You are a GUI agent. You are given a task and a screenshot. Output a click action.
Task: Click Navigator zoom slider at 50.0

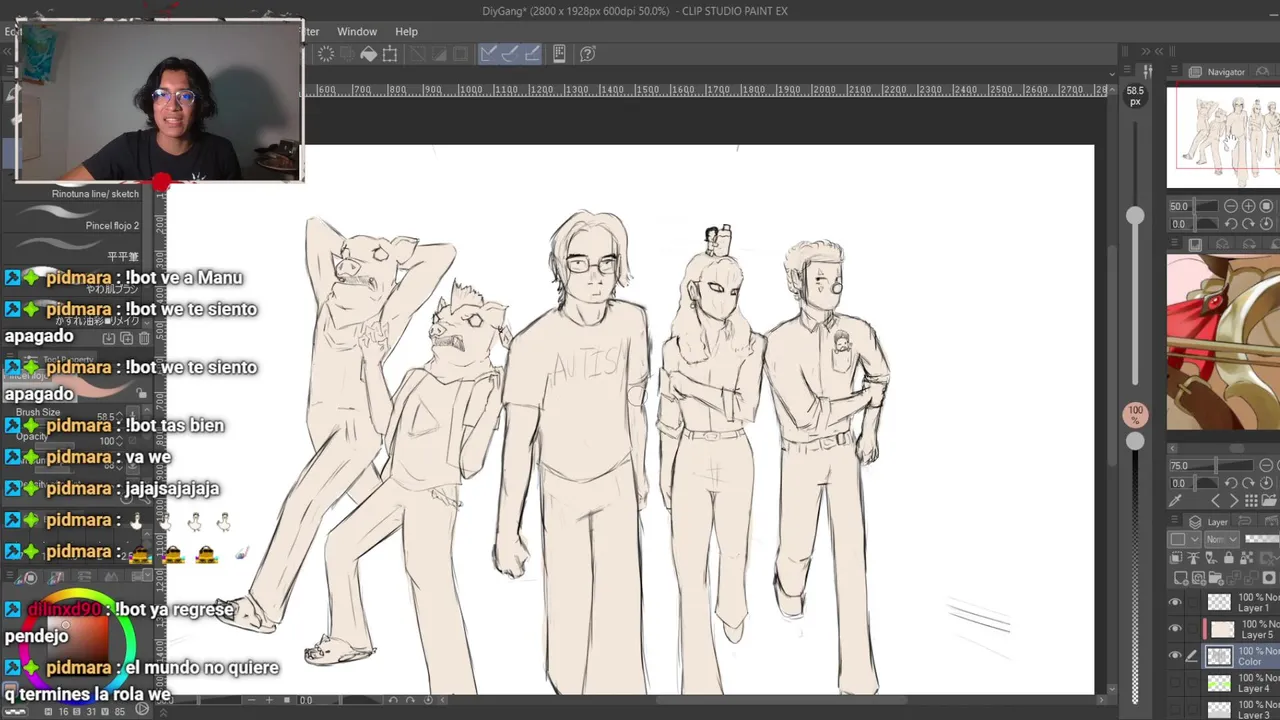coord(1194,206)
